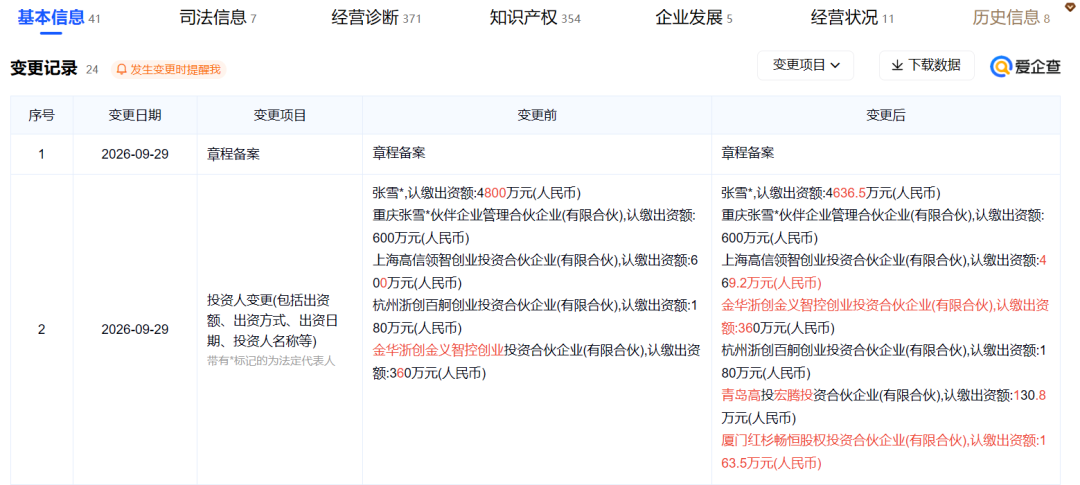
Task: Click the 投资人变更 change item text
Action: 273,320
